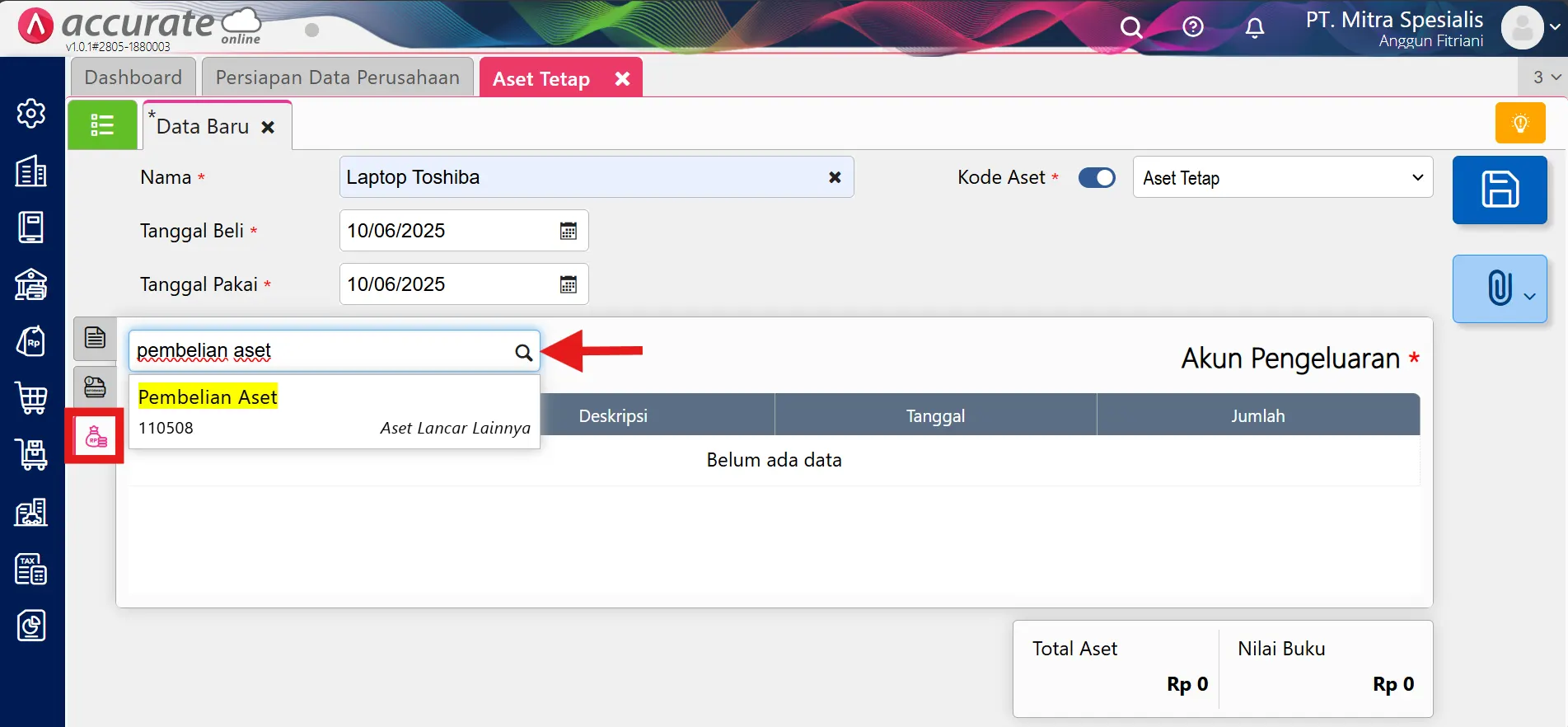Click the orange lightbulb tips icon
This screenshot has width=1568, height=727.
1519,124
